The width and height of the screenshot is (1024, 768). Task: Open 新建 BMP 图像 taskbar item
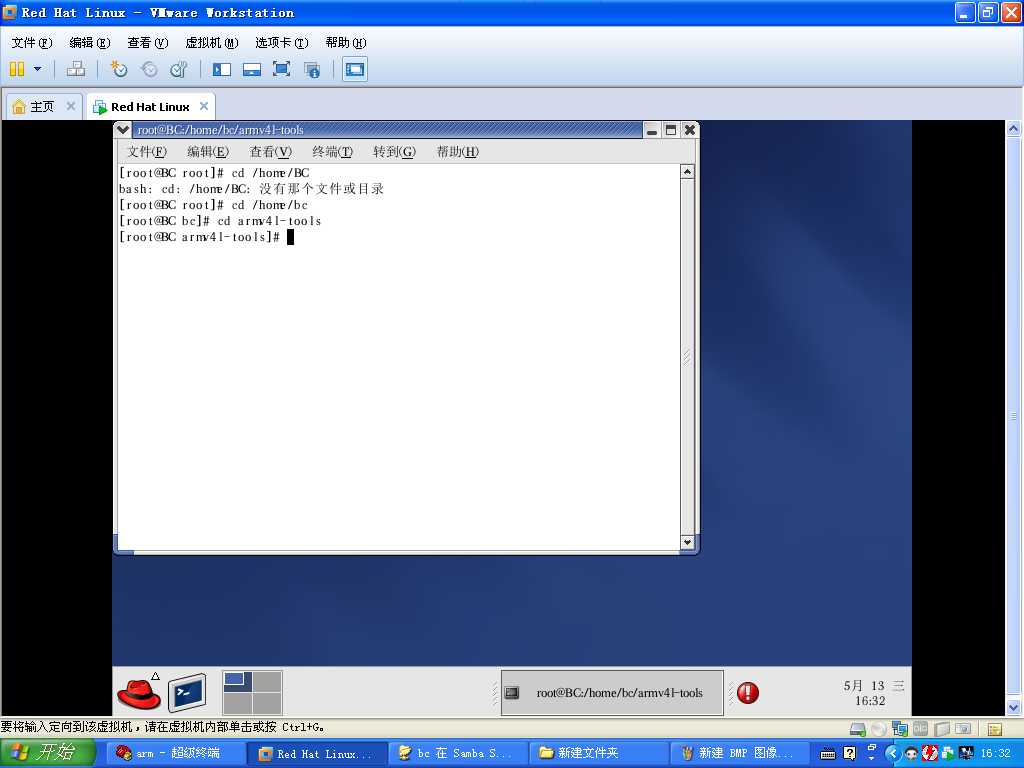(x=740, y=753)
